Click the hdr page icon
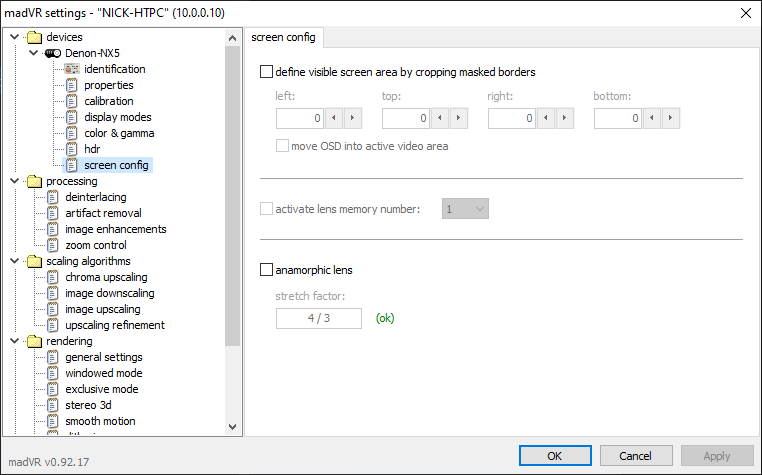Viewport: 762px width, 475px height. pos(72,149)
